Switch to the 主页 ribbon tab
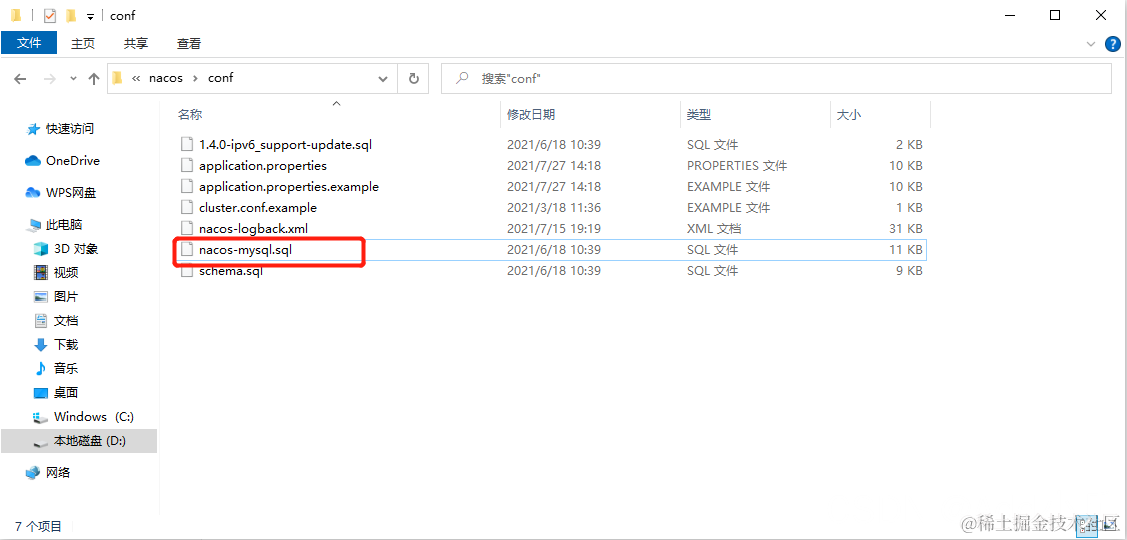 click(x=83, y=43)
